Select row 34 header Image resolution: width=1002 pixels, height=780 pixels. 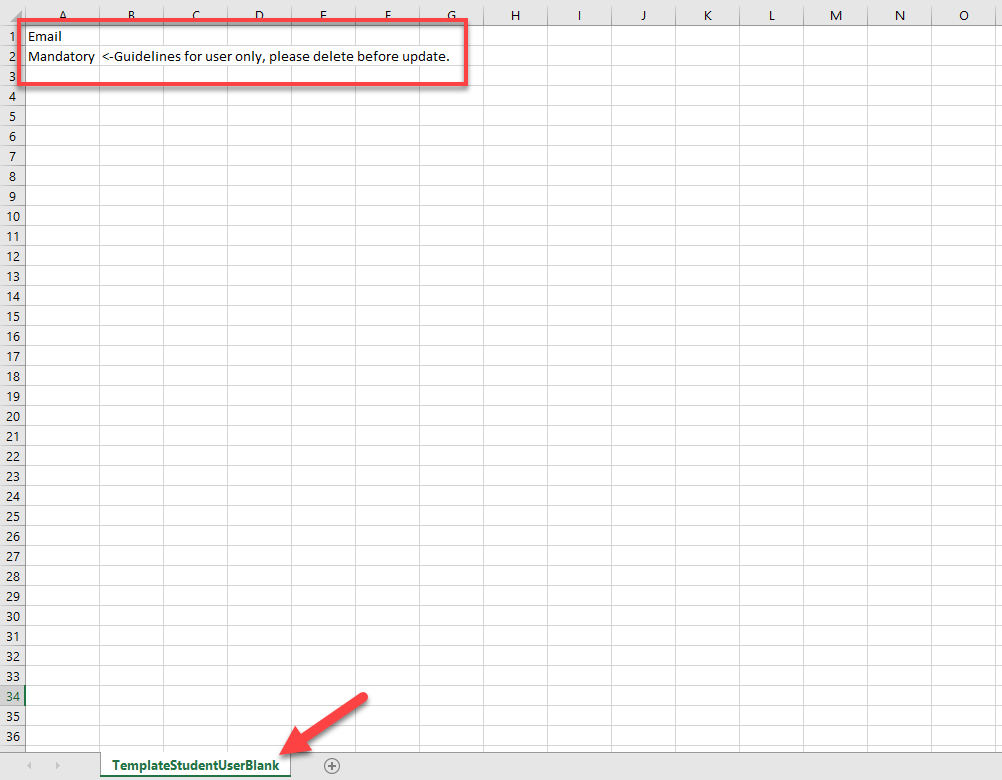12,696
